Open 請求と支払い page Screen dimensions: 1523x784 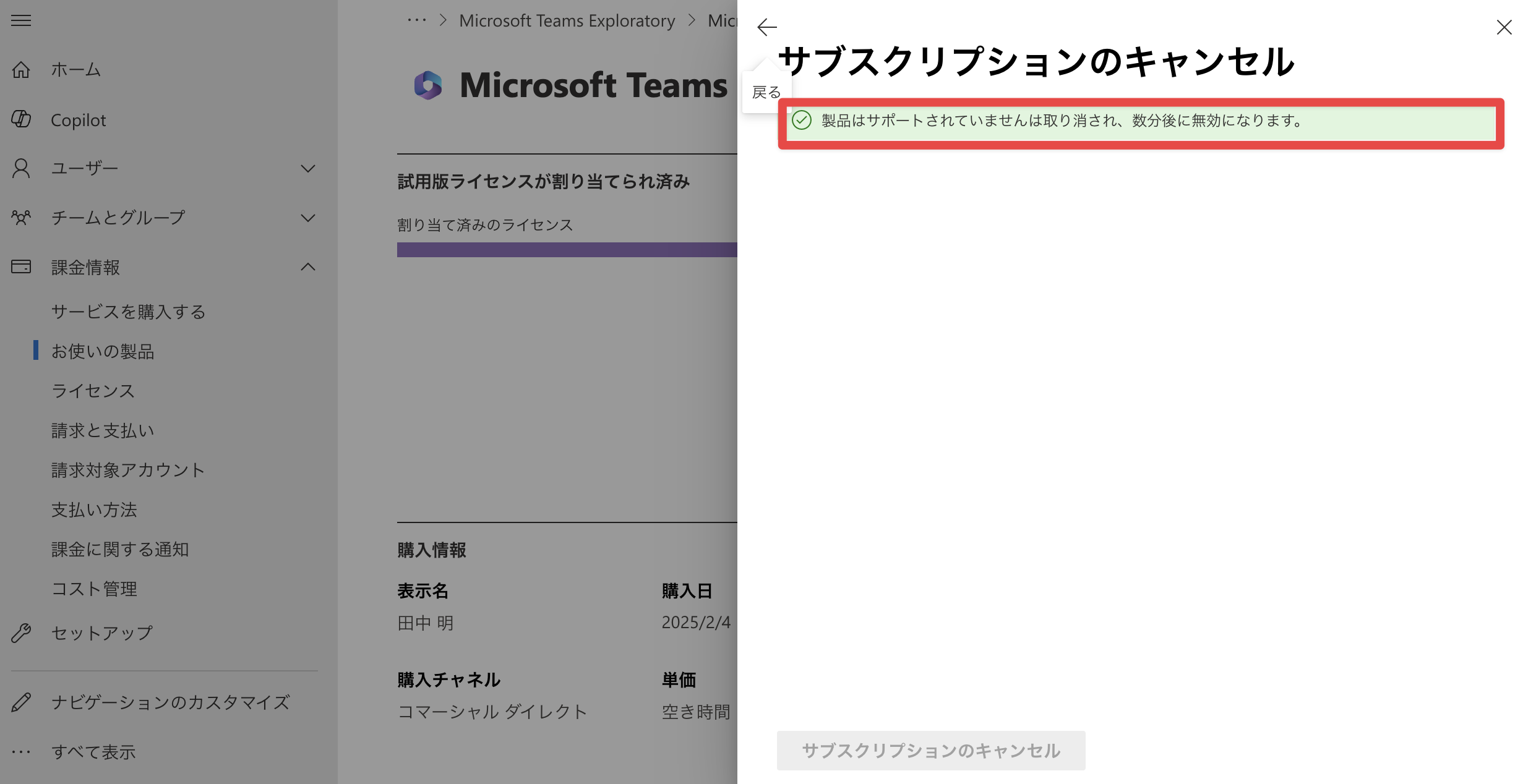click(103, 430)
